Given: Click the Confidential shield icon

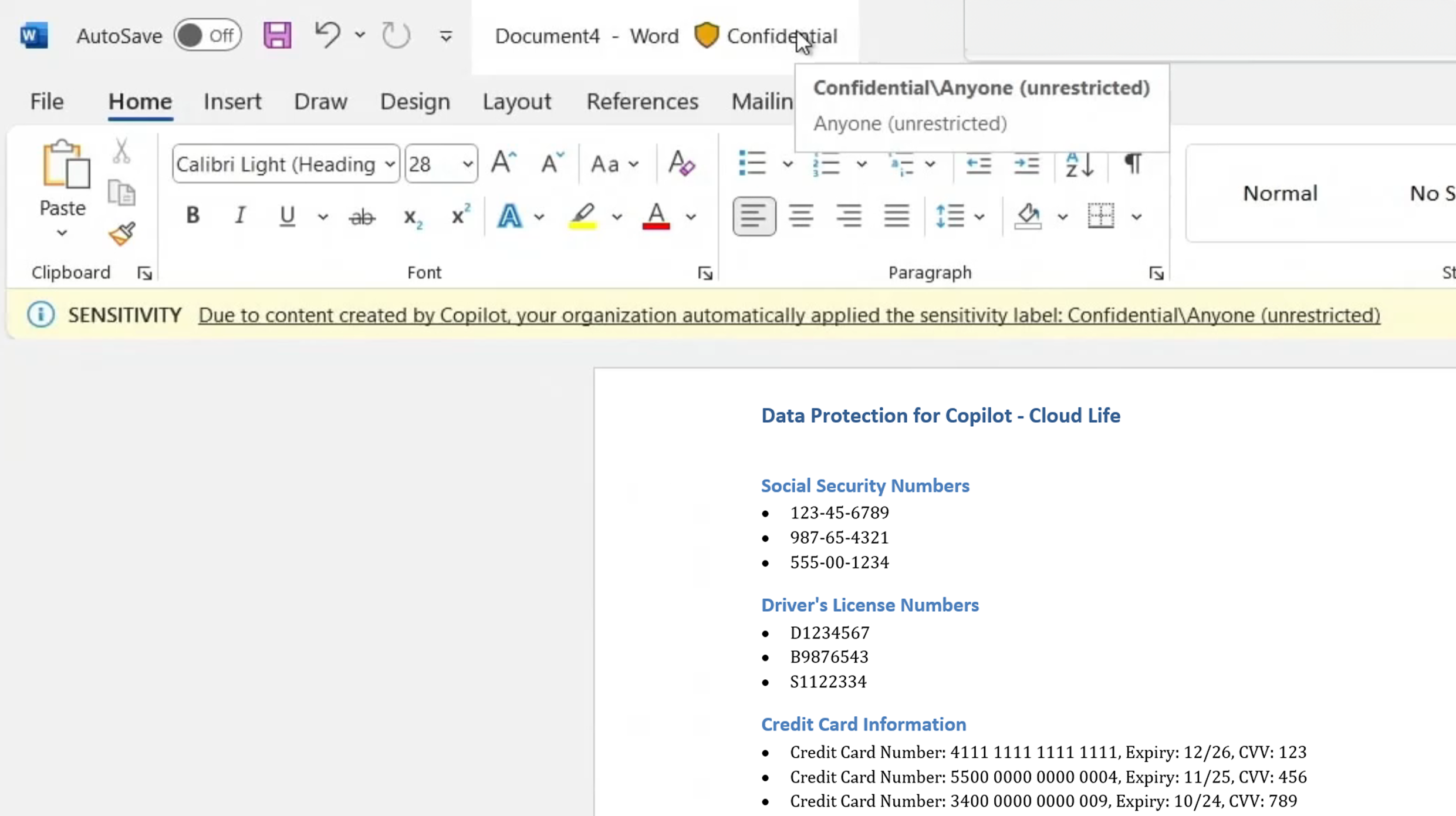Looking at the screenshot, I should point(707,35).
